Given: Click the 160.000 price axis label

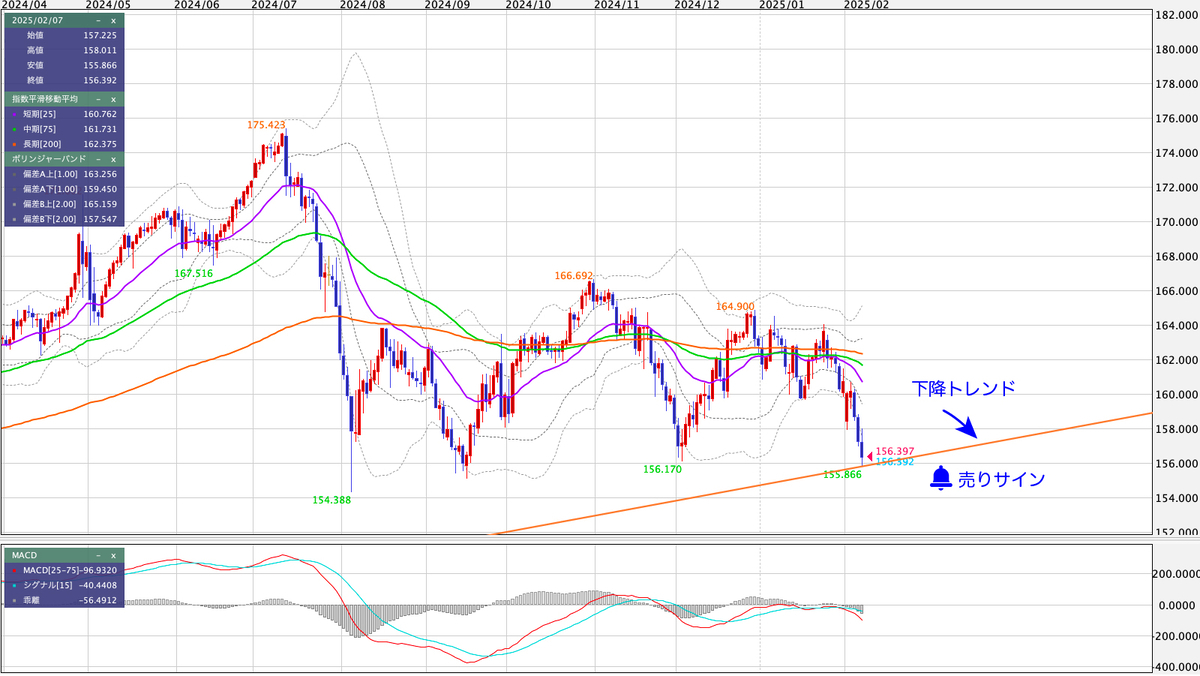Looking at the screenshot, I should [x=1176, y=394].
